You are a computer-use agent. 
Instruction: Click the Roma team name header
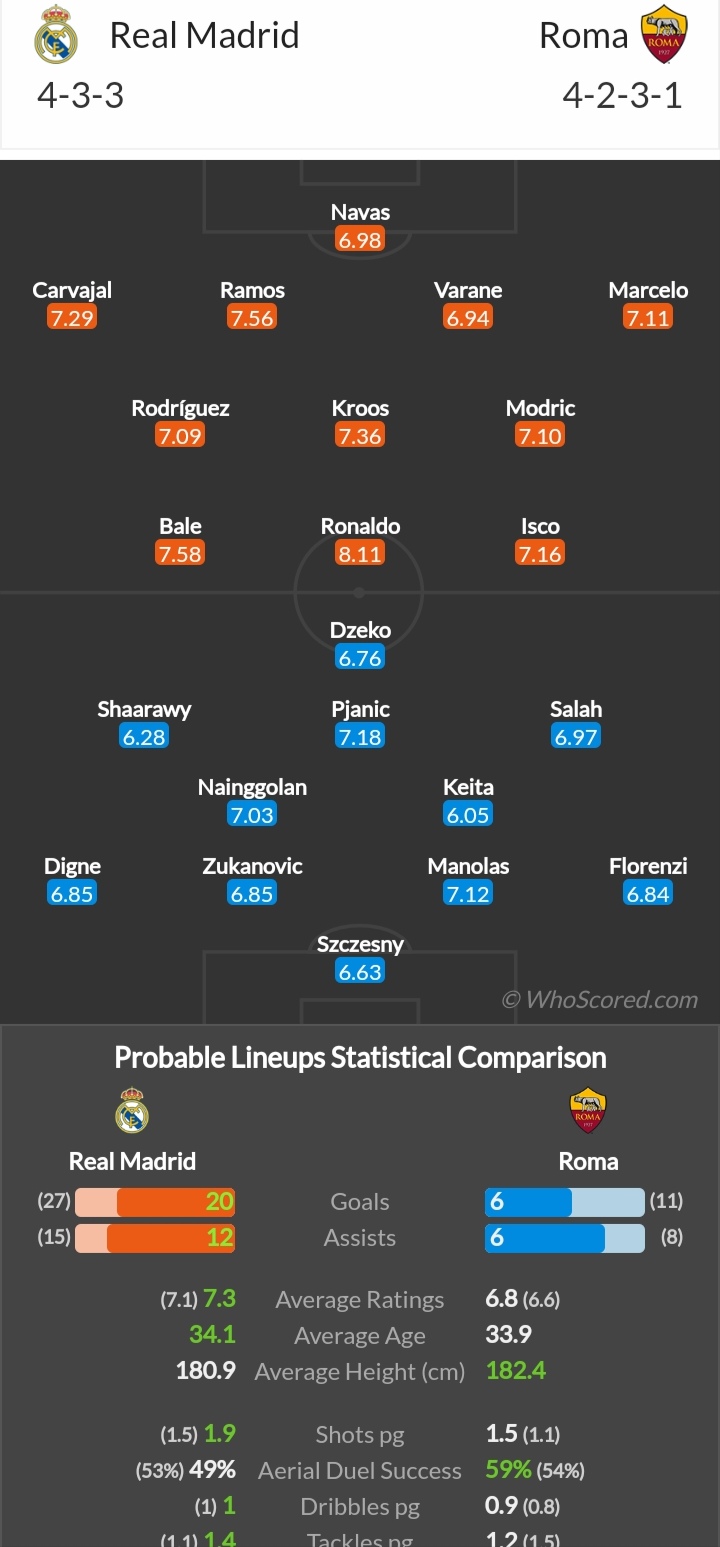coord(583,35)
